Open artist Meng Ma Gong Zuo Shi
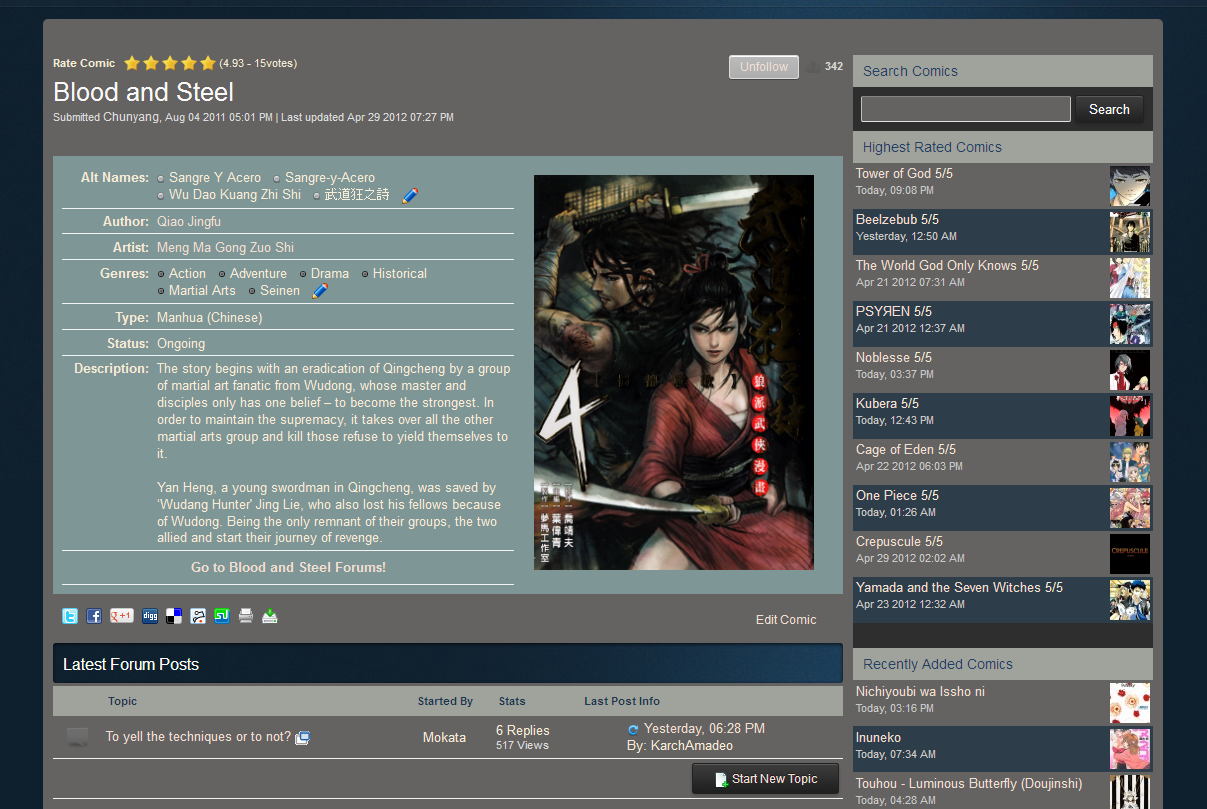The image size is (1207, 809). (225, 247)
